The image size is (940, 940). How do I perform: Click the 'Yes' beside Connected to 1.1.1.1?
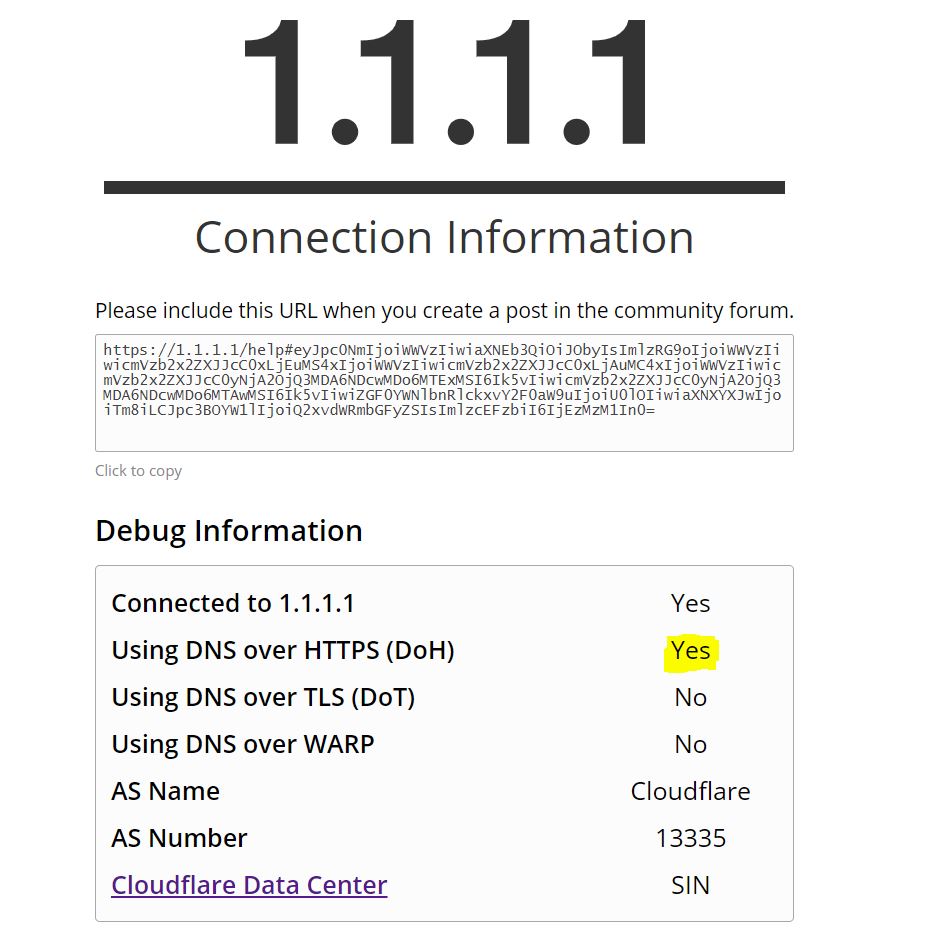tap(690, 603)
